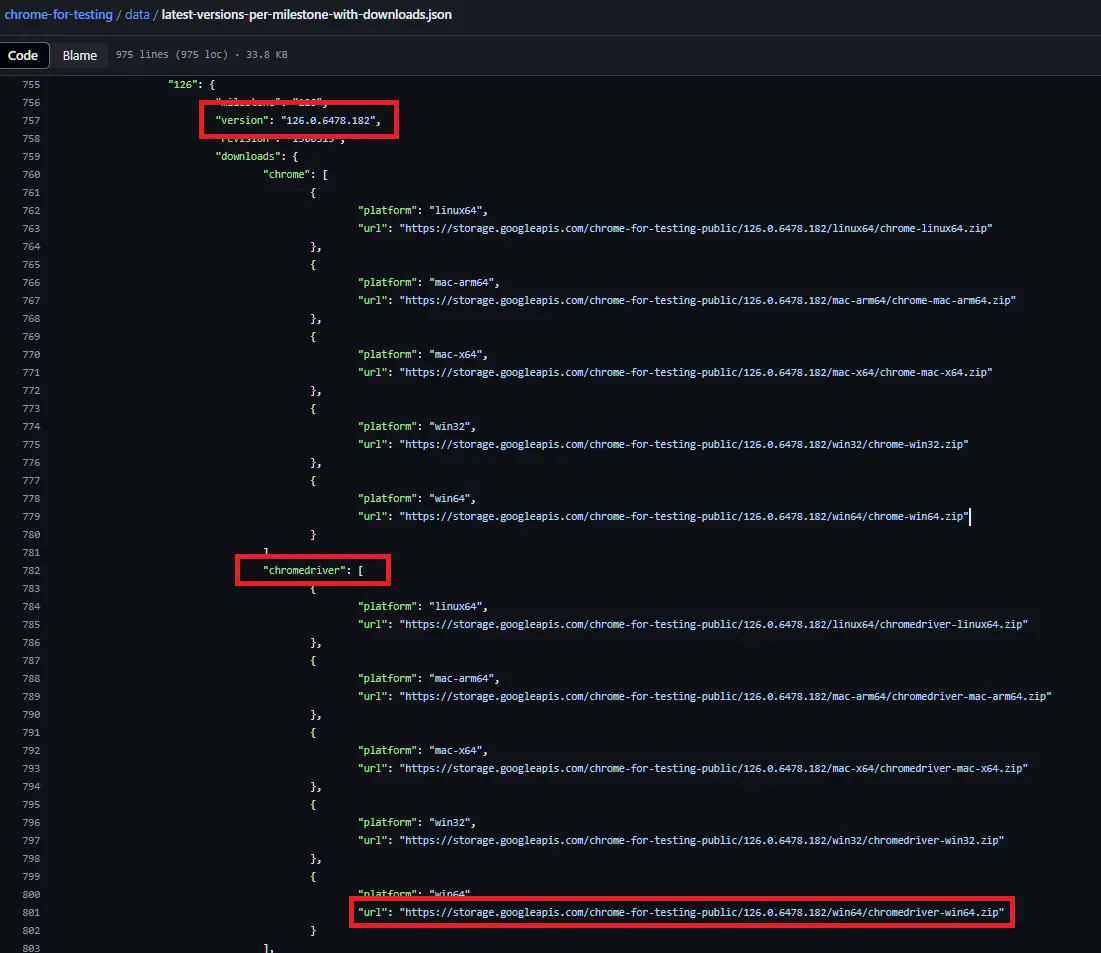This screenshot has height=953, width=1101.
Task: Open the data folder breadcrumb link
Action: (137, 14)
